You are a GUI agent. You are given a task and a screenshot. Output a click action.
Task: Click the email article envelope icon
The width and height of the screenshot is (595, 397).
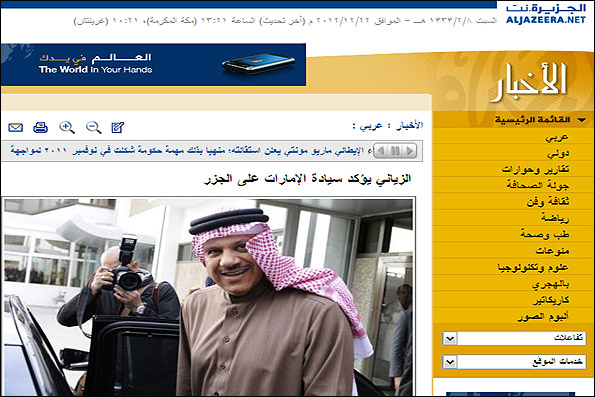point(16,128)
